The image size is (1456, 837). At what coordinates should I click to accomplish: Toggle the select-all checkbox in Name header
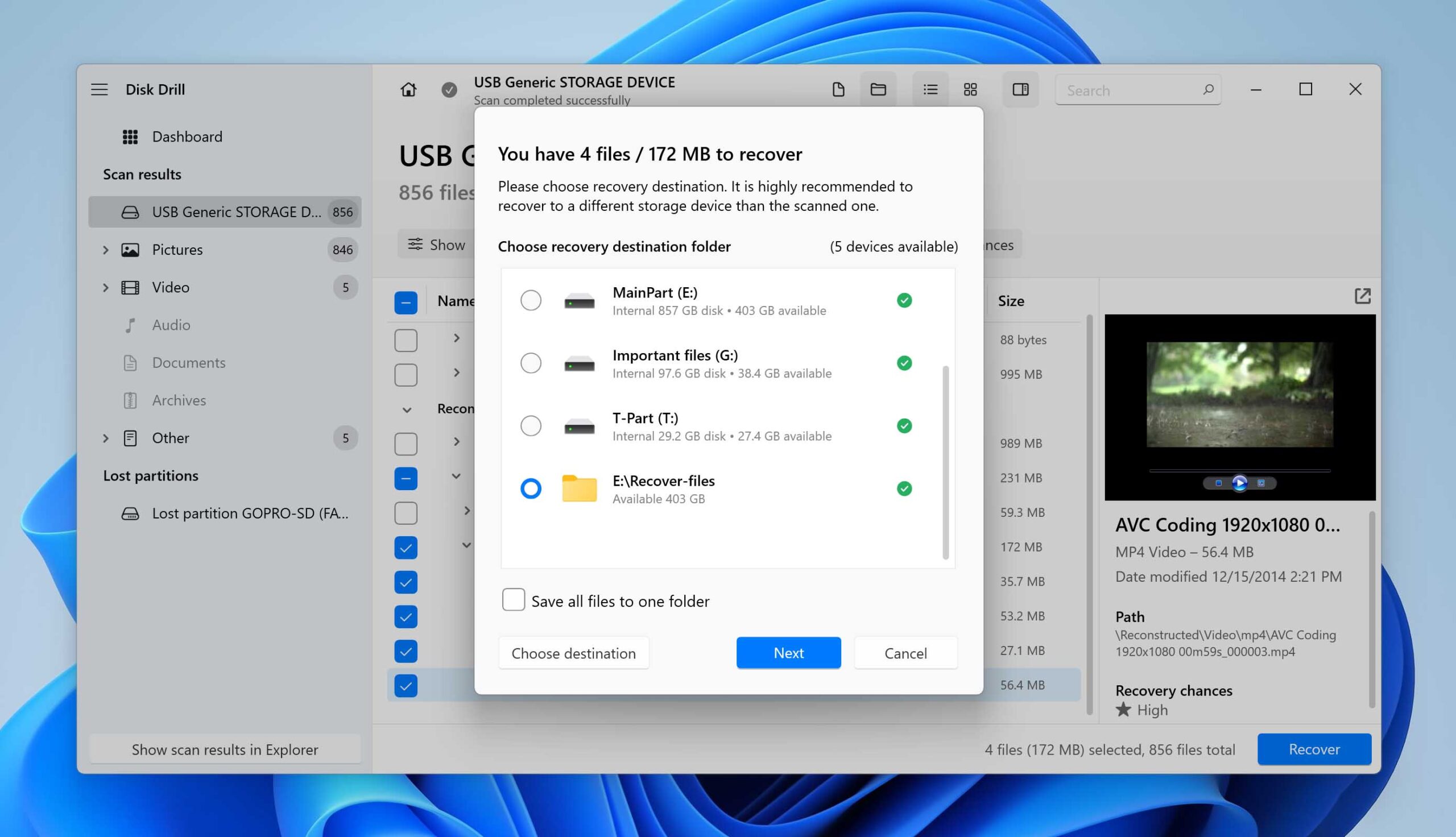pyautogui.click(x=406, y=303)
